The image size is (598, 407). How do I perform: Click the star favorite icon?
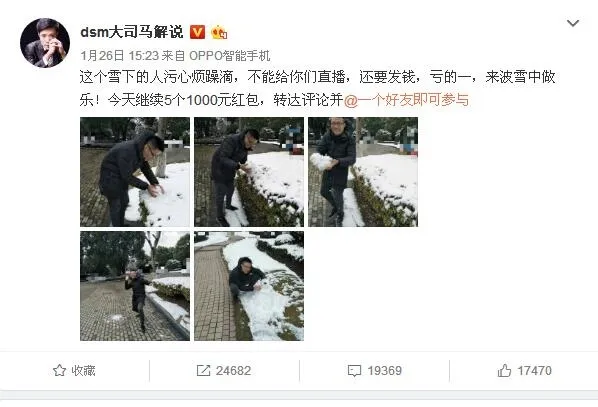coord(59,370)
